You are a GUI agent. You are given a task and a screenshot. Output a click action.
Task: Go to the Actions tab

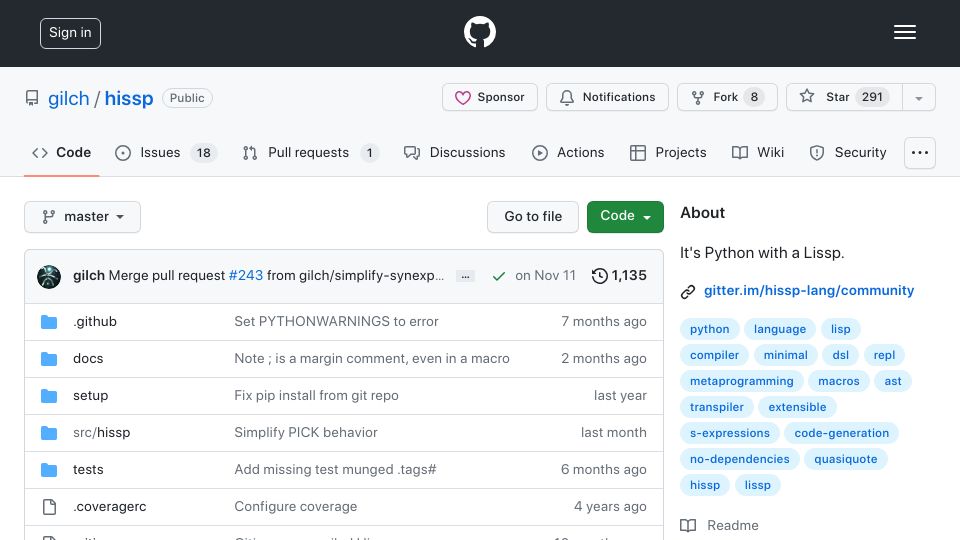pos(568,152)
